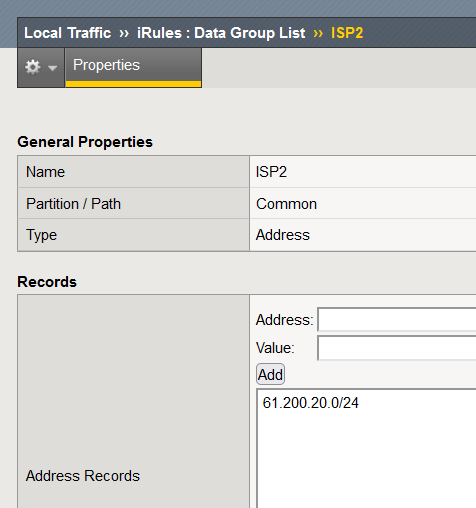
Task: Click the ISP2 name value cell
Action: pos(363,172)
